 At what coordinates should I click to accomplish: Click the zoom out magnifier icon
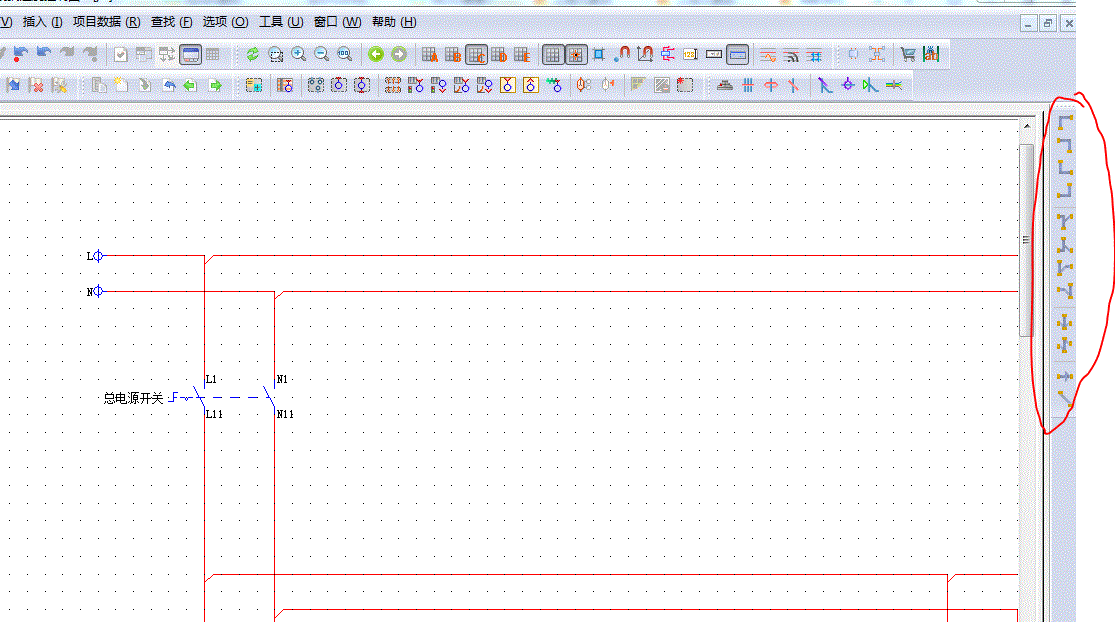321,55
